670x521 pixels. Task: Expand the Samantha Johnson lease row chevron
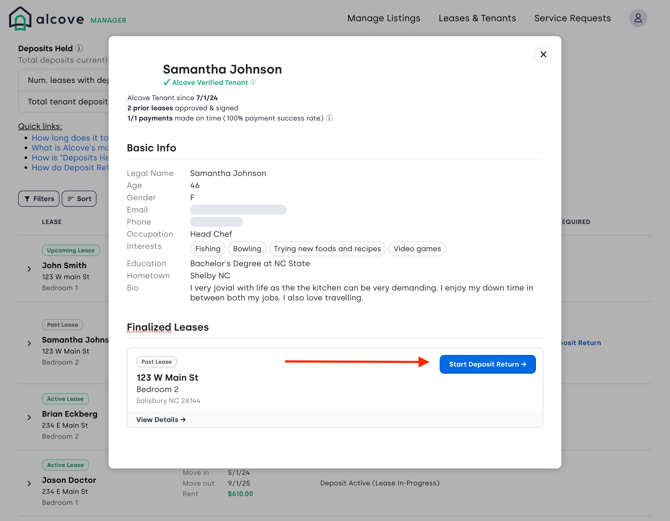point(29,343)
